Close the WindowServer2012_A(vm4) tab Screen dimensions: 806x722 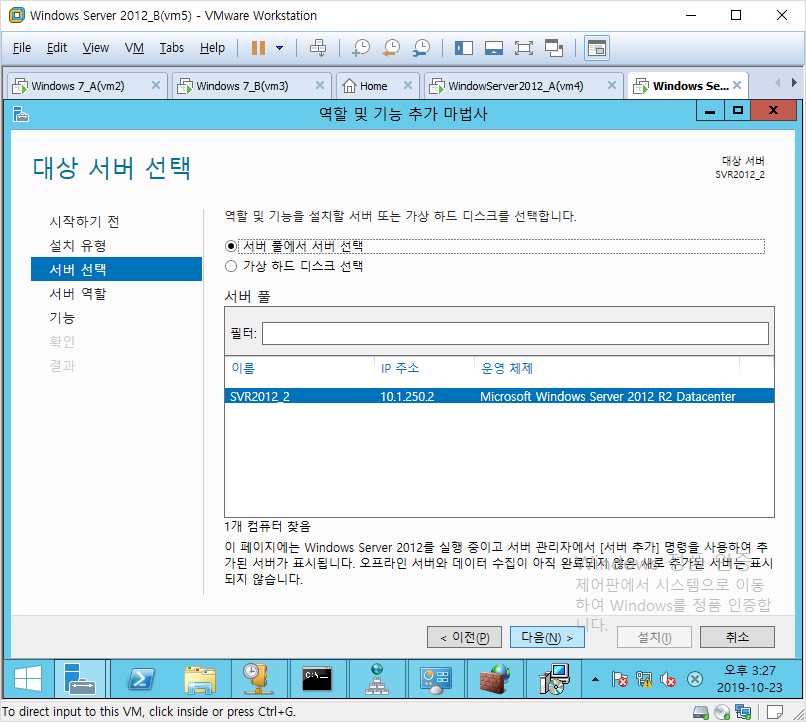point(612,85)
